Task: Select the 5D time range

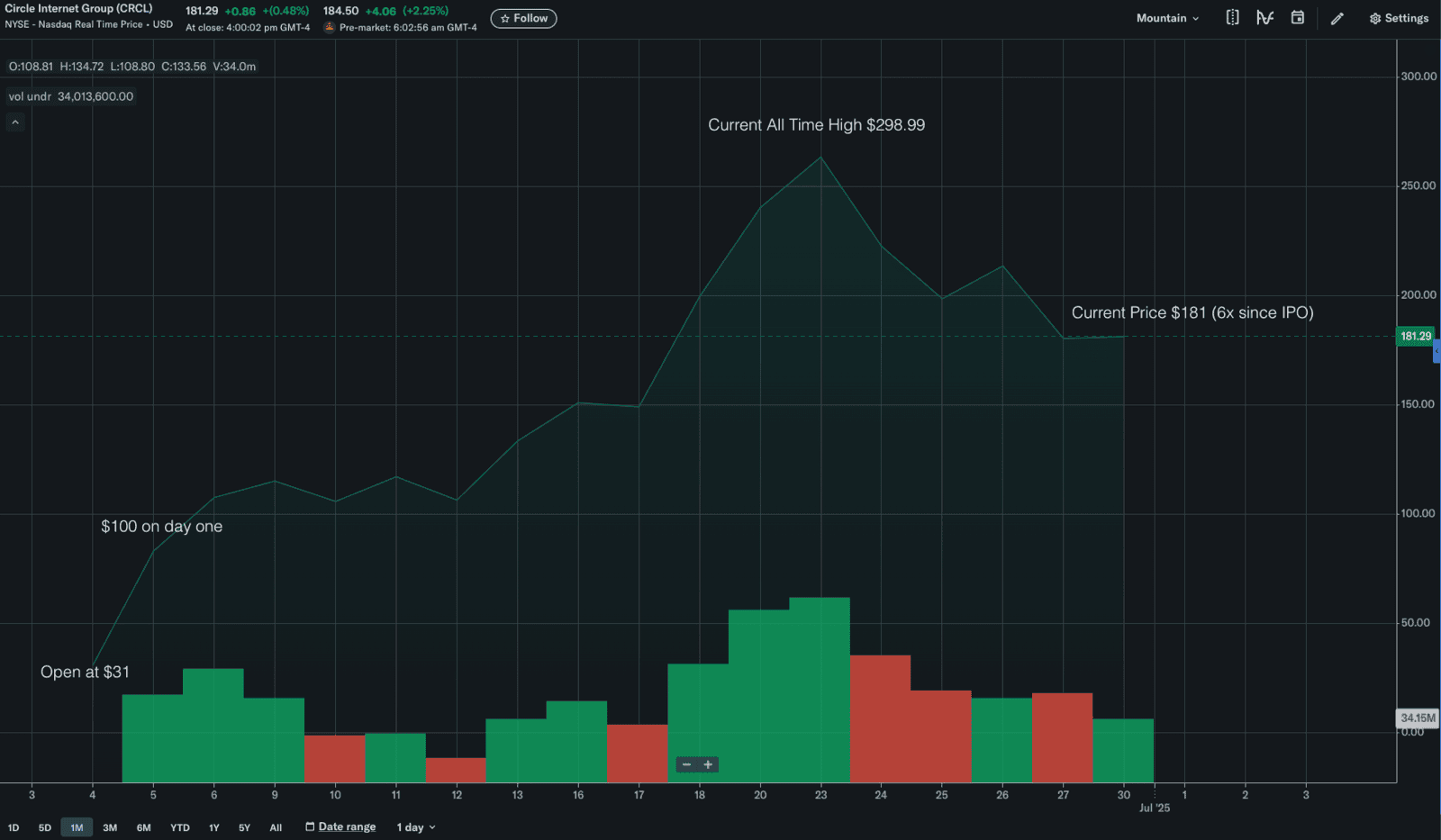Action: point(45,827)
